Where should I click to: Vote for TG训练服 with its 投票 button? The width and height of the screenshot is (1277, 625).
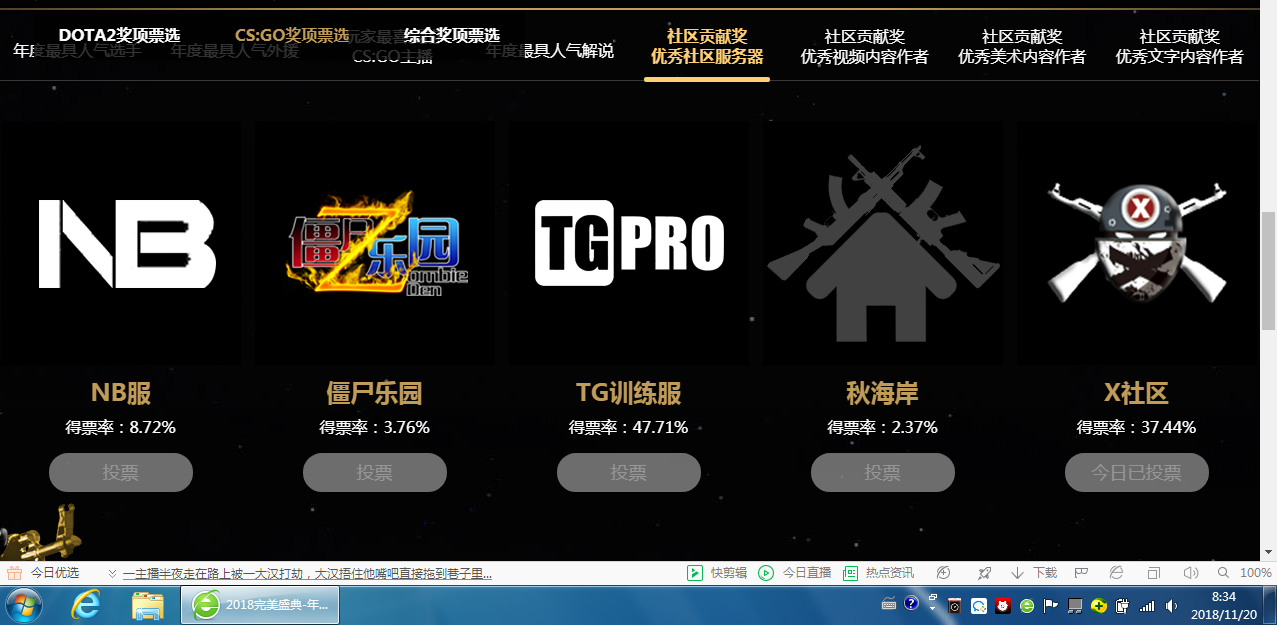[x=628, y=472]
